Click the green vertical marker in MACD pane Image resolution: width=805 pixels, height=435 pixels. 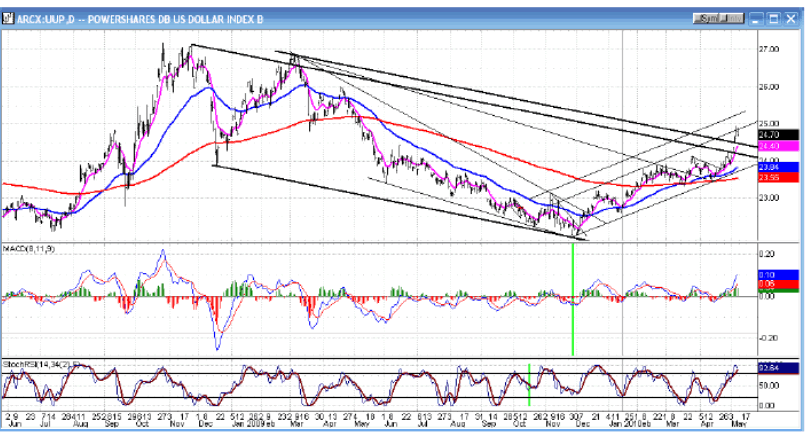click(x=573, y=299)
